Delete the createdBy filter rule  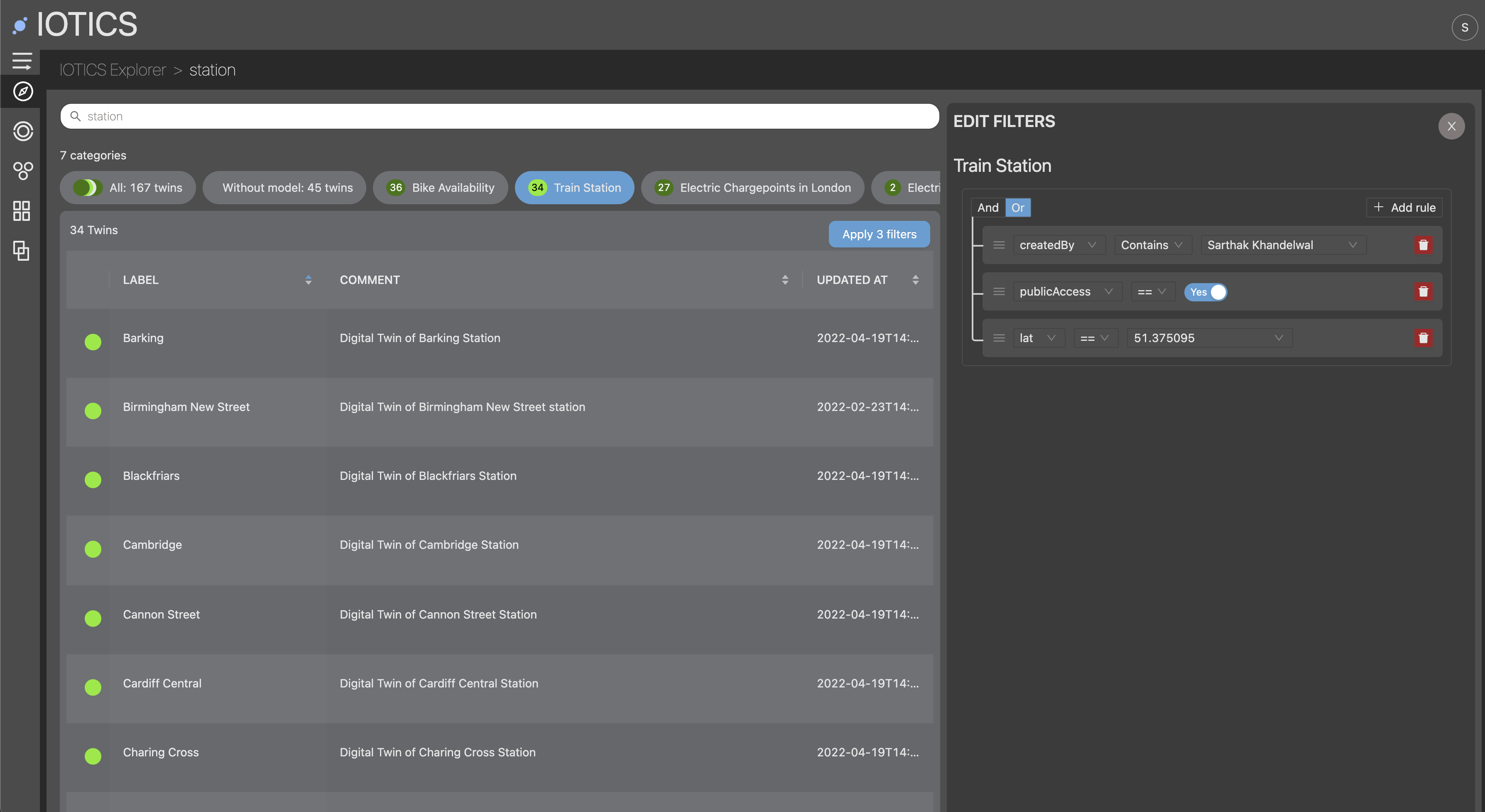click(1423, 245)
